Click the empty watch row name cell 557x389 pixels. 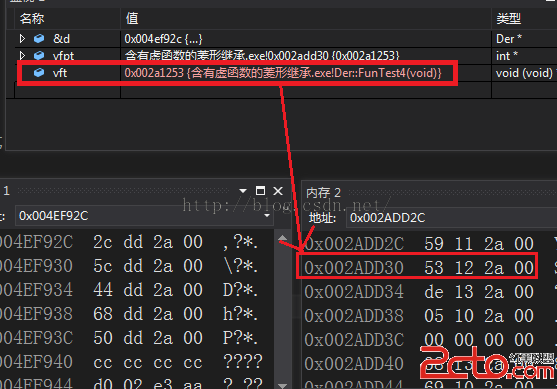[67, 90]
